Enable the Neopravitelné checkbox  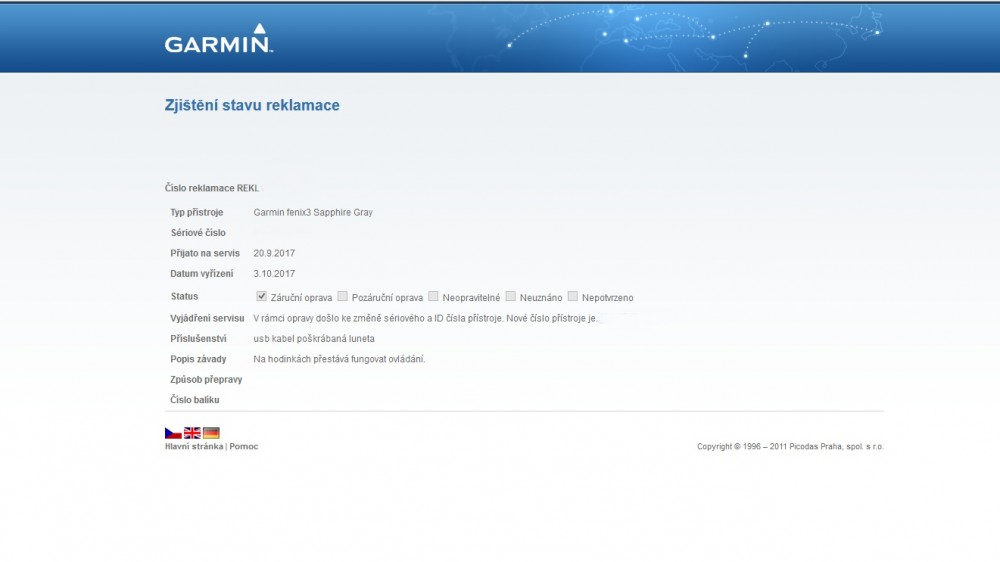click(434, 296)
